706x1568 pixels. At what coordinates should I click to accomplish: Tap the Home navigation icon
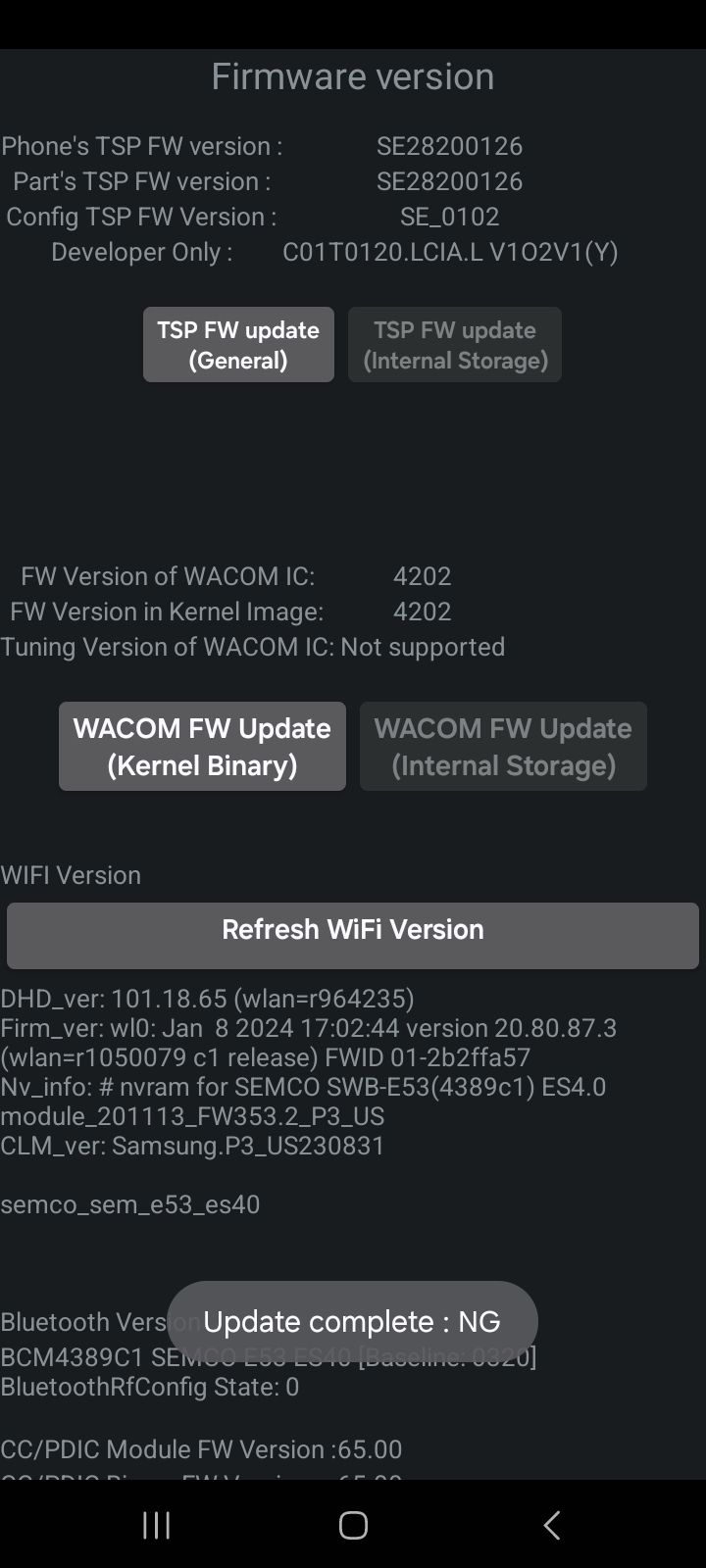click(352, 1525)
